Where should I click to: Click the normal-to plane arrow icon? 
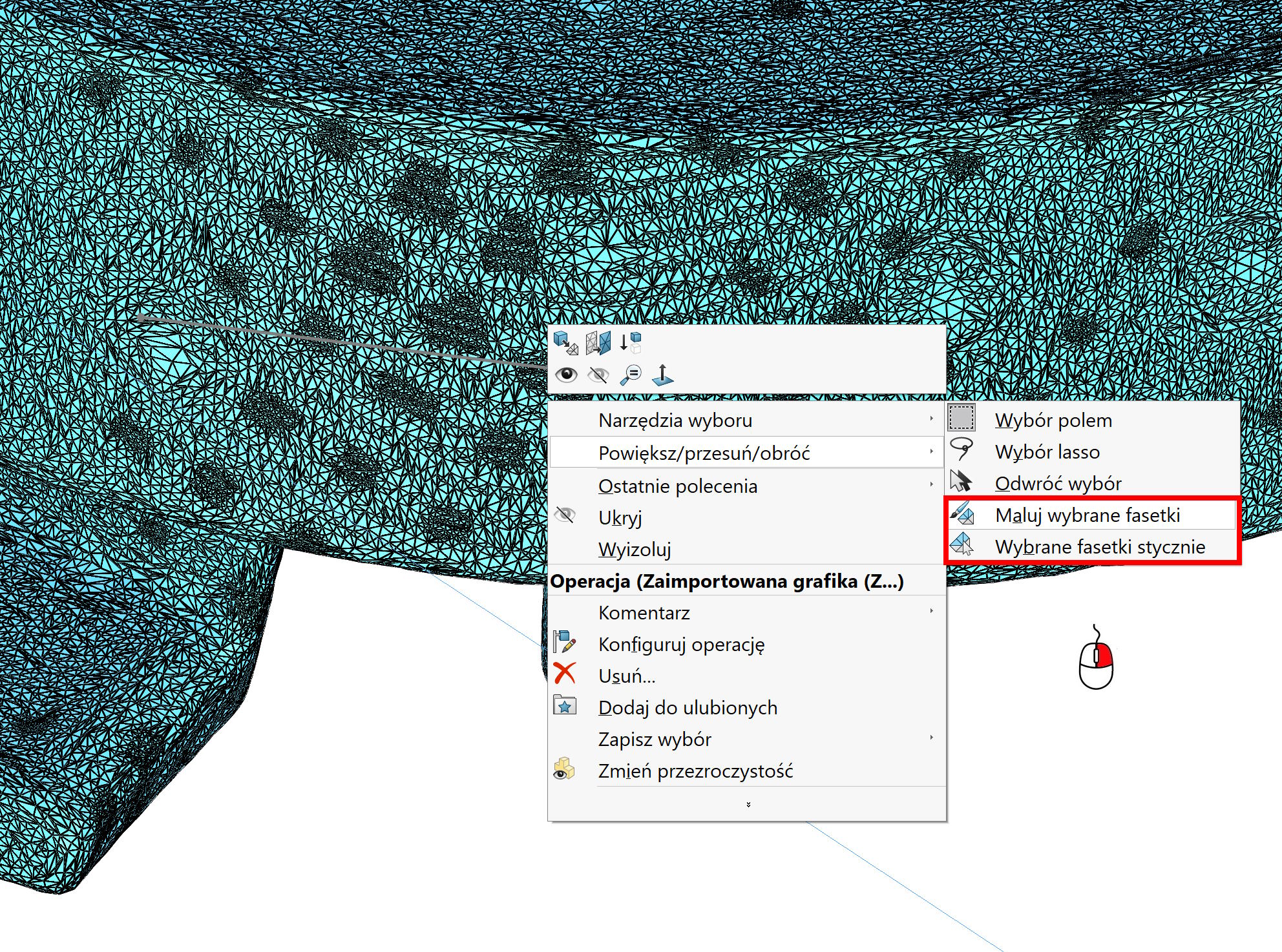[662, 375]
